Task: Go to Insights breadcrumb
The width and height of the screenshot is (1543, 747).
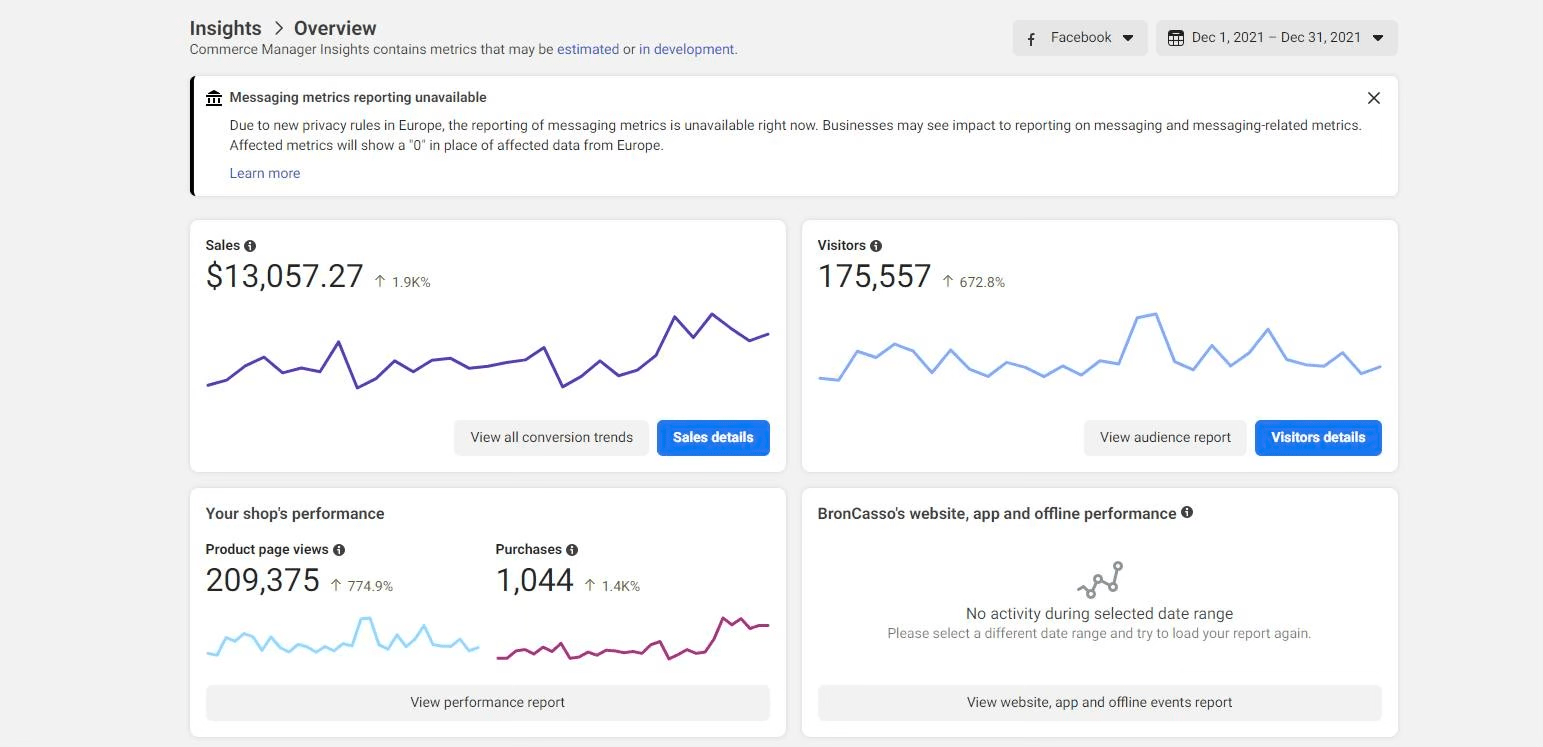Action: click(x=225, y=28)
